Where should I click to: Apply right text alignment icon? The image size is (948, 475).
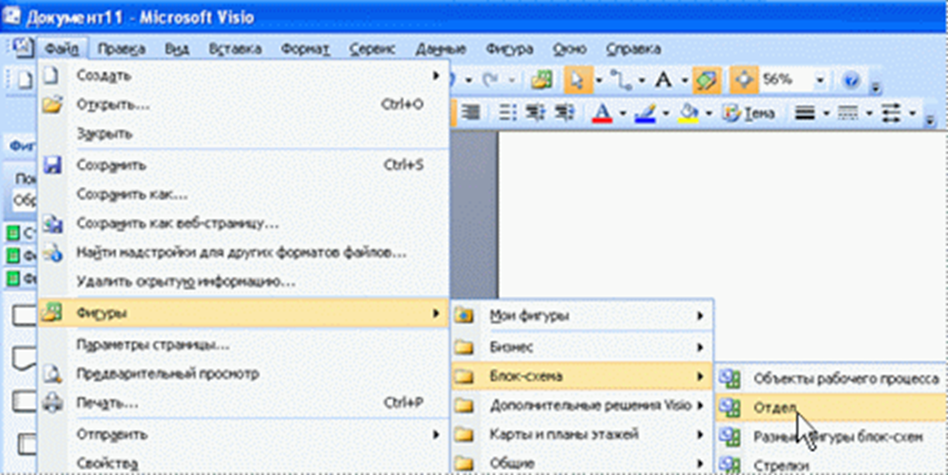470,113
